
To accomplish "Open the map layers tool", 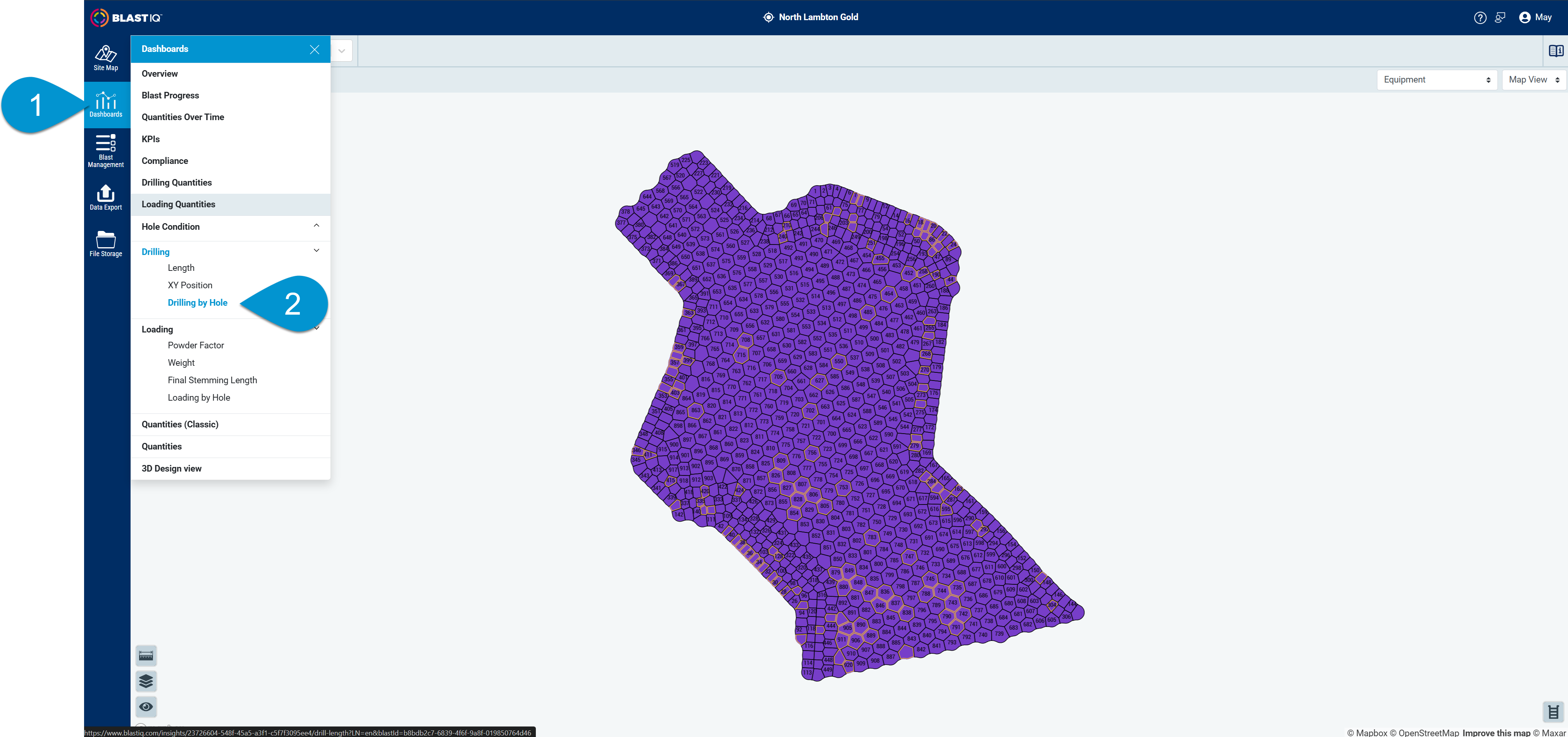I will 146,681.
